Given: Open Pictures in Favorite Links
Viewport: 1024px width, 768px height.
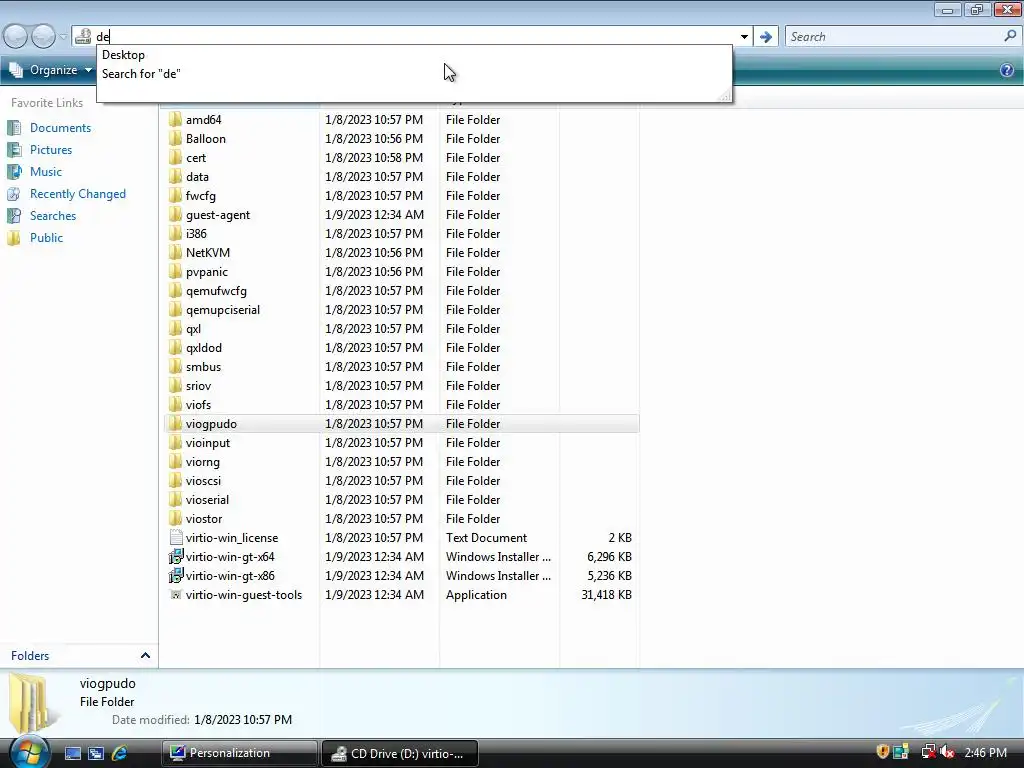Looking at the screenshot, I should [x=51, y=150].
